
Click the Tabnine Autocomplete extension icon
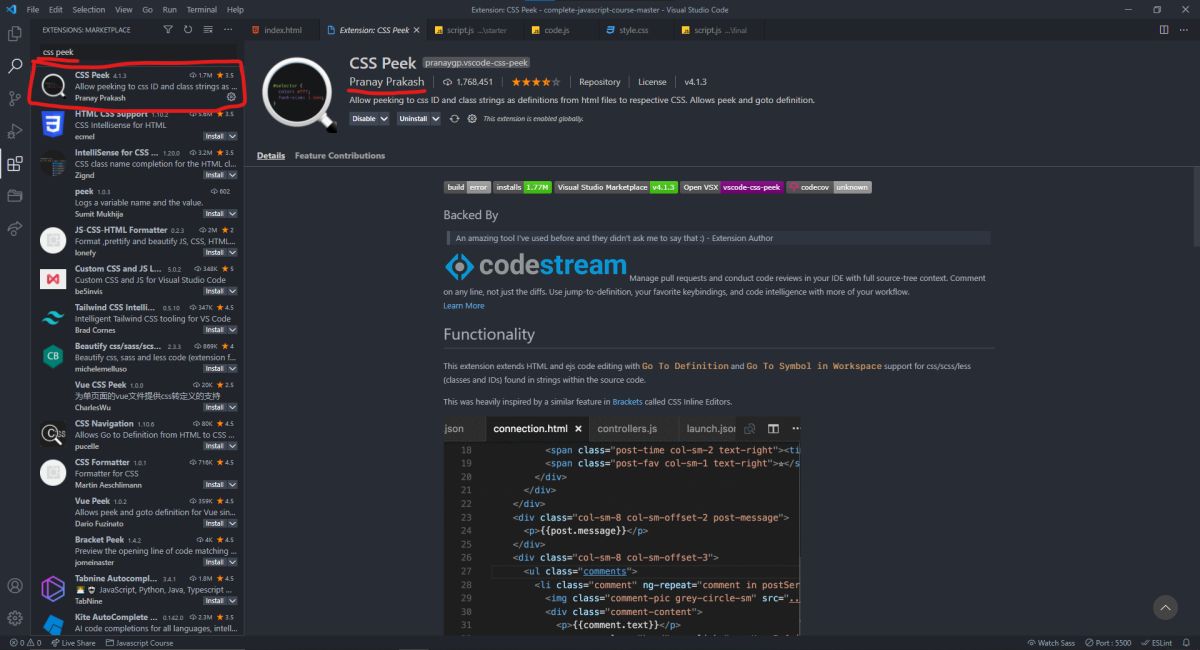click(x=53, y=589)
